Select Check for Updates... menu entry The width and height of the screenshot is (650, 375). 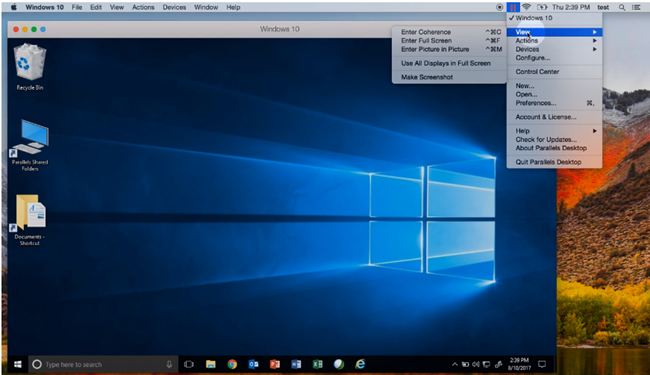coord(554,139)
